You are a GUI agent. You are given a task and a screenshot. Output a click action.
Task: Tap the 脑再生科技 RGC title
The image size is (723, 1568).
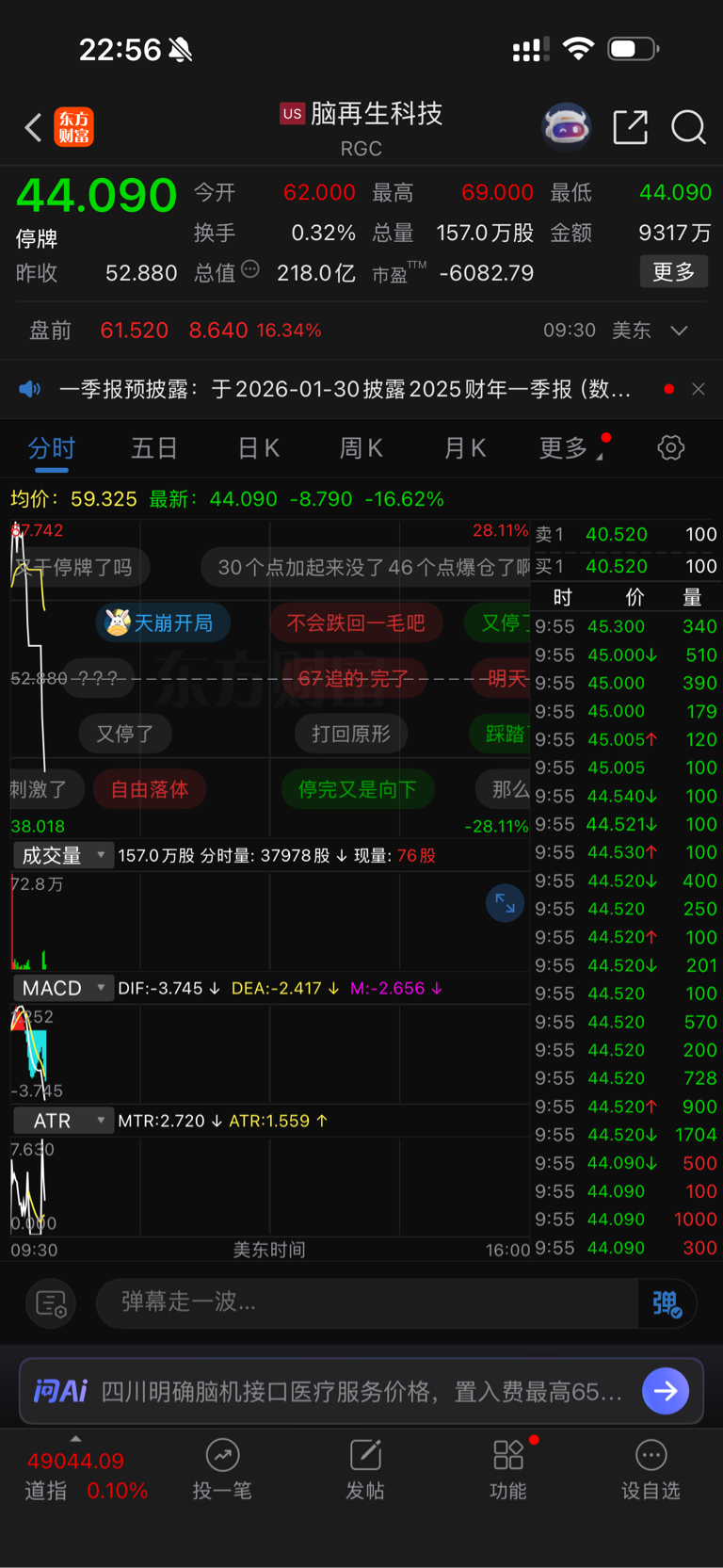(x=361, y=127)
